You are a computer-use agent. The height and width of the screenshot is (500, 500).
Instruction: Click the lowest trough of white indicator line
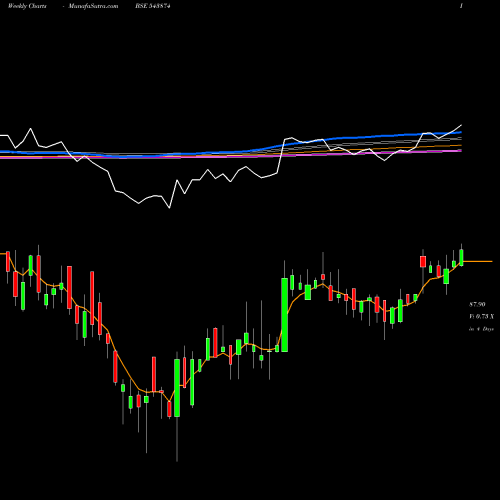(169, 208)
